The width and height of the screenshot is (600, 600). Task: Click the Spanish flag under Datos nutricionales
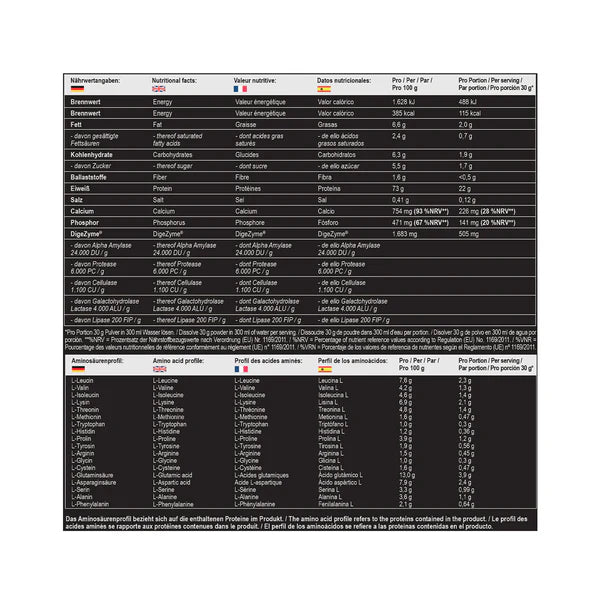324,89
